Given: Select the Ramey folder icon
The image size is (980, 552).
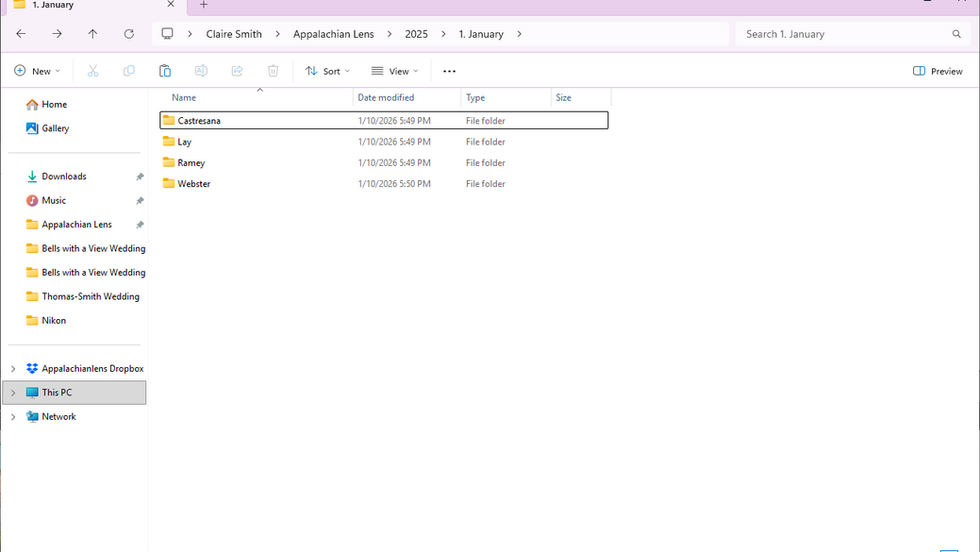Looking at the screenshot, I should [x=168, y=163].
